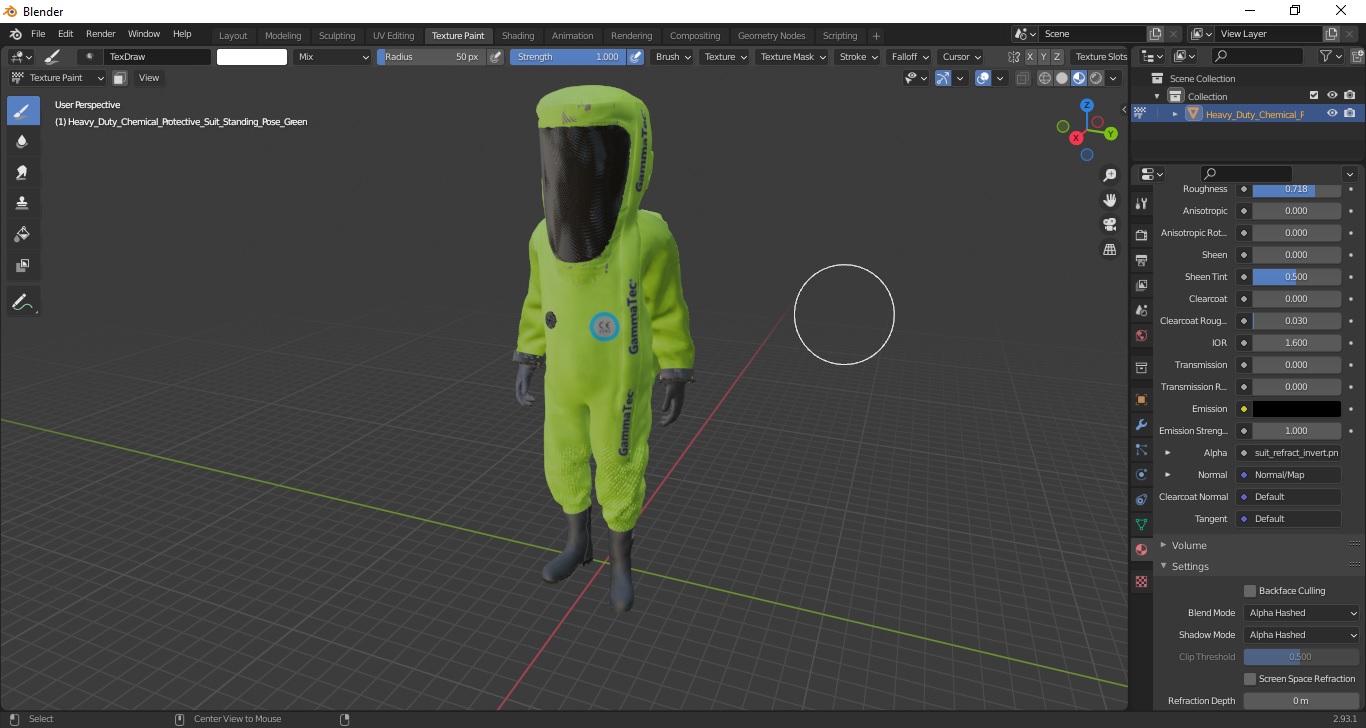This screenshot has height=728, width=1366.
Task: Open the World properties tab icon
Action: click(1141, 335)
